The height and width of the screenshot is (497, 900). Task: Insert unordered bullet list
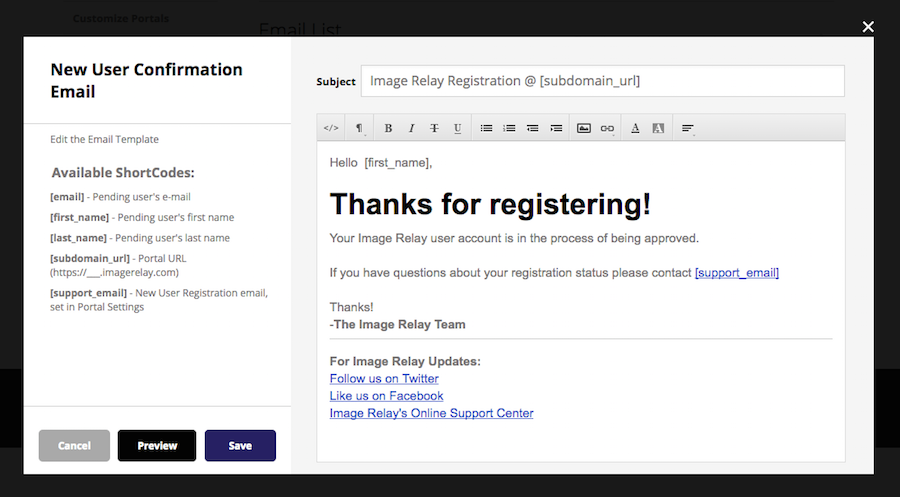[x=486, y=128]
